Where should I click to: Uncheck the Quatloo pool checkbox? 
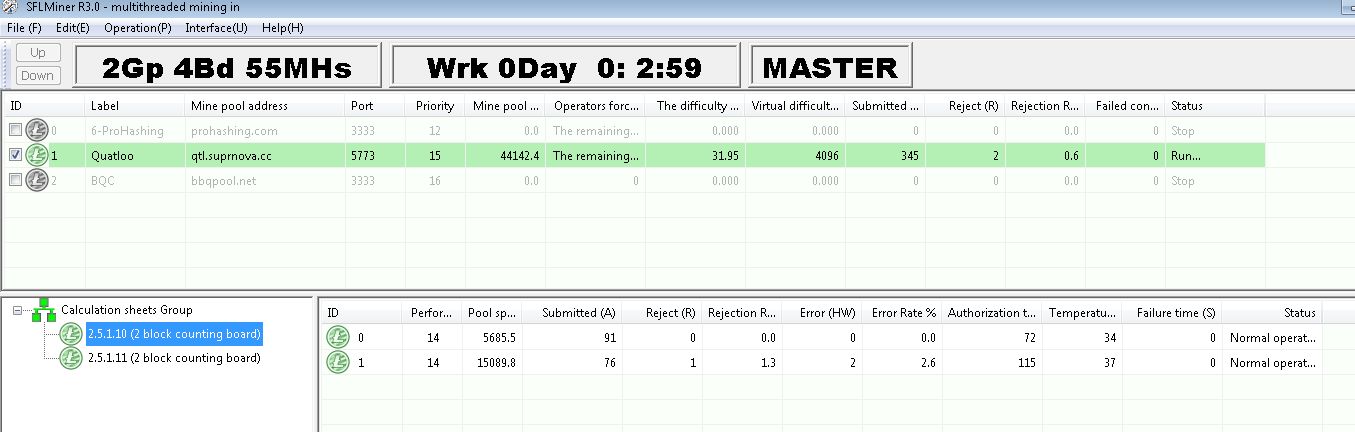(15, 155)
